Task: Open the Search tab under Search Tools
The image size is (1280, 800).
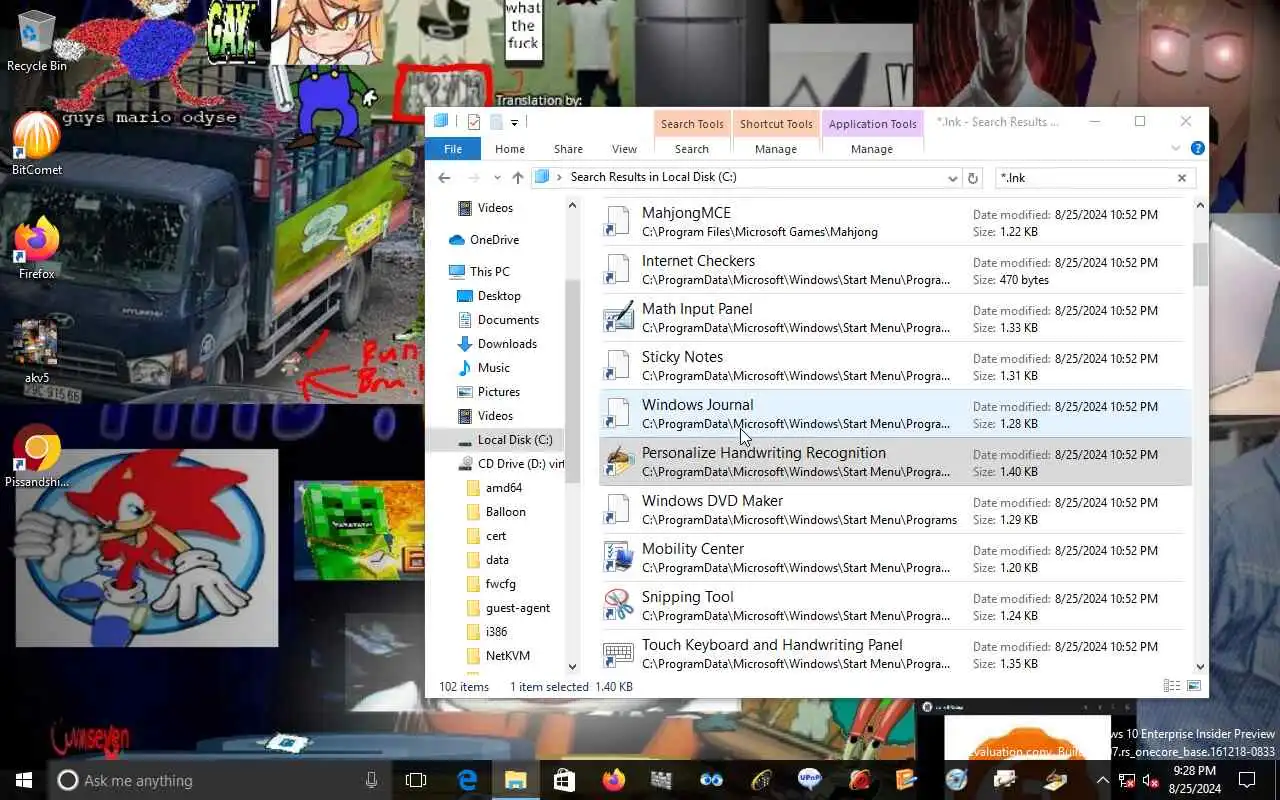Action: (x=691, y=149)
